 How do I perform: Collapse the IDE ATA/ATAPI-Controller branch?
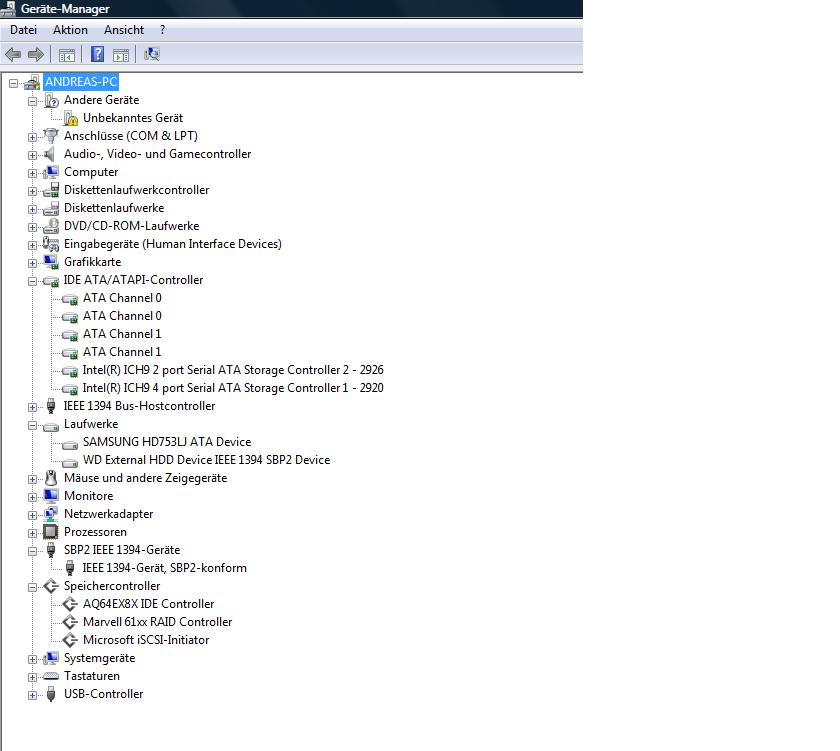tap(33, 281)
